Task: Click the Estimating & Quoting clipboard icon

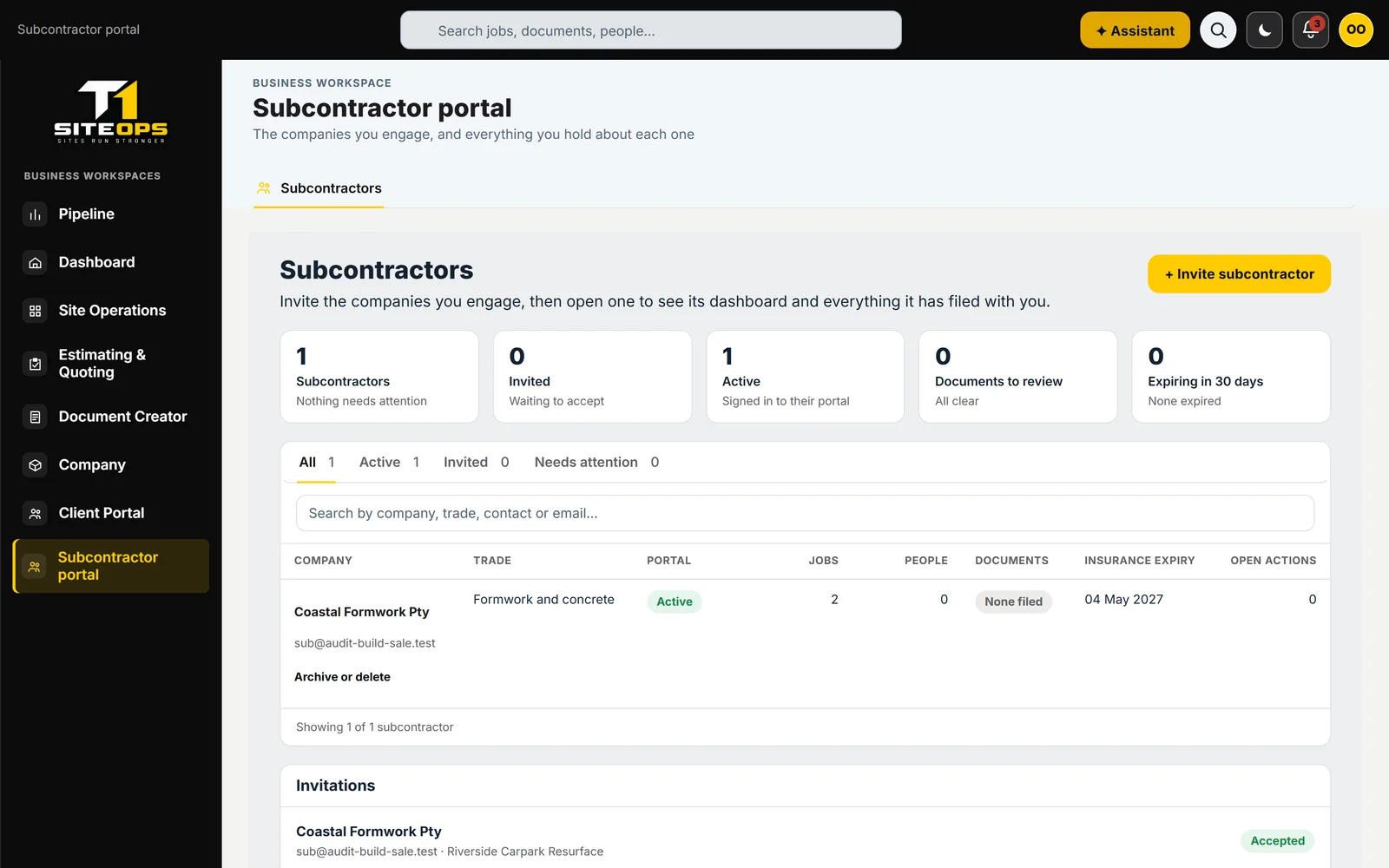Action: tap(35, 364)
